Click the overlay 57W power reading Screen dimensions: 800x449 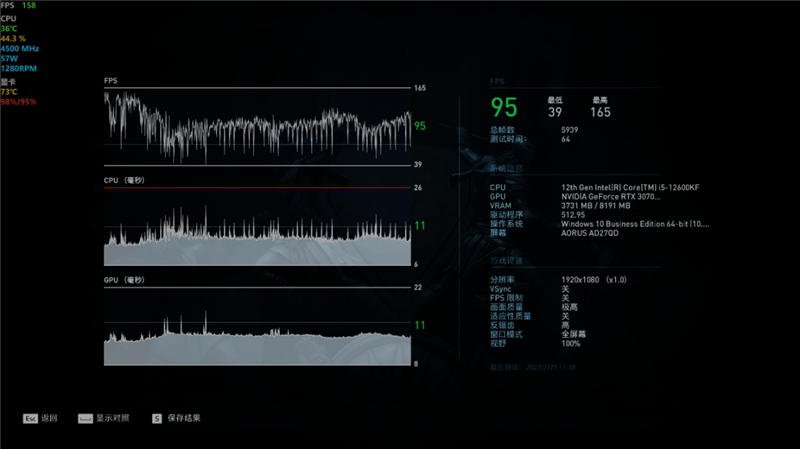click(x=9, y=59)
